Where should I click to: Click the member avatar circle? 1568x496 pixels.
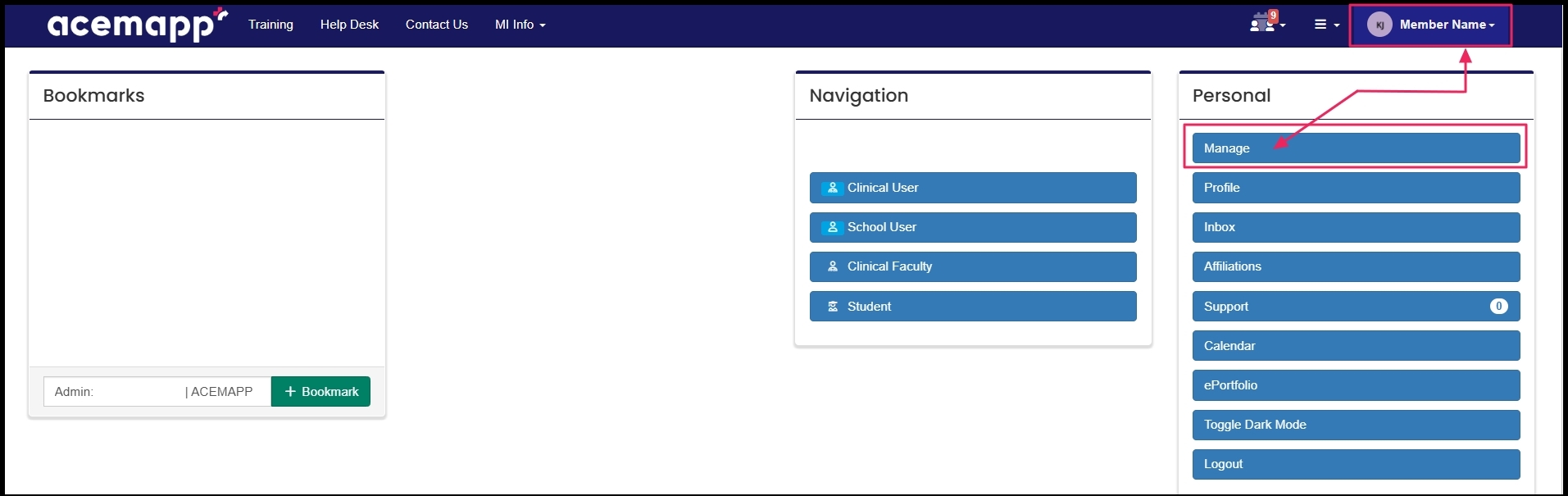1379,25
